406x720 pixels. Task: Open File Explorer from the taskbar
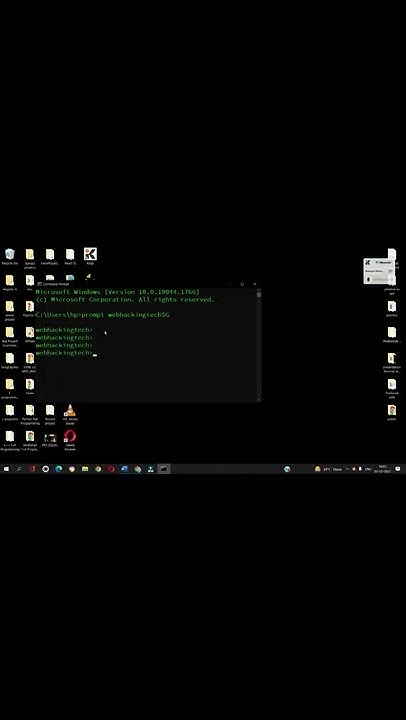coord(85,469)
